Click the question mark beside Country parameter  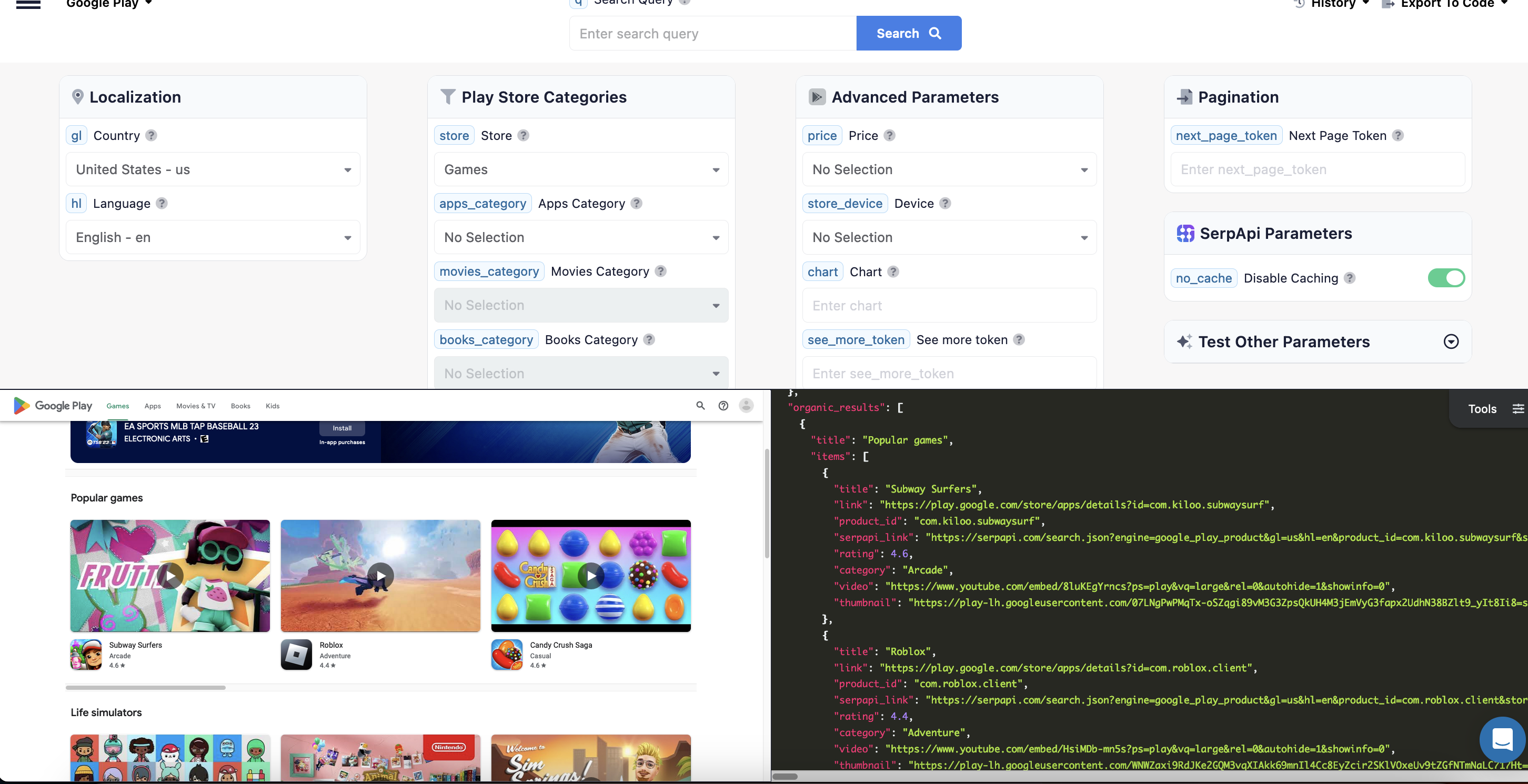(x=151, y=135)
